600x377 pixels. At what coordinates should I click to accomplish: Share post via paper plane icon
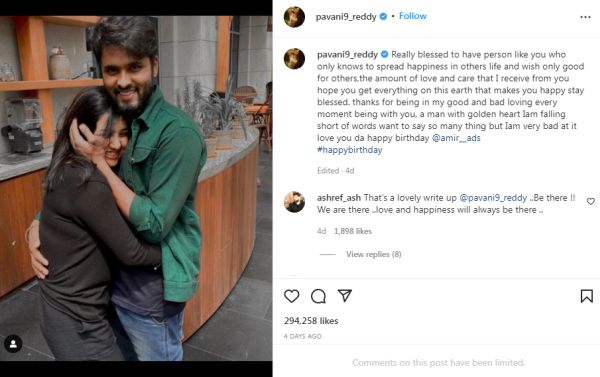tap(344, 295)
